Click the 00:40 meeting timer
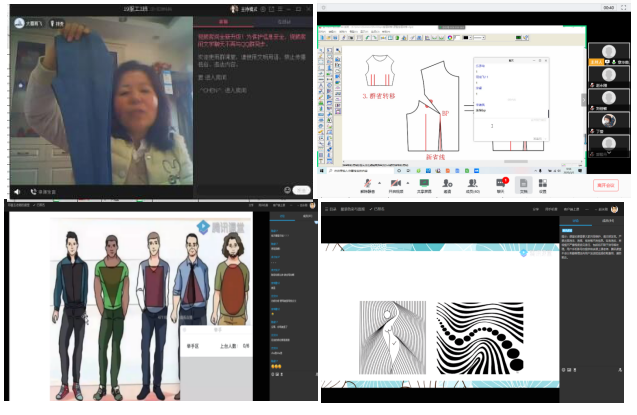Screen dimensions: 637x415 click(x=609, y=8)
